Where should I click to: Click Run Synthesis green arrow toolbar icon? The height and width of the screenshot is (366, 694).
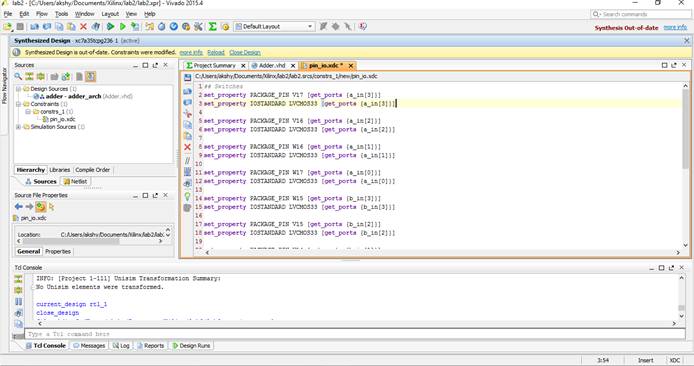(x=110, y=27)
